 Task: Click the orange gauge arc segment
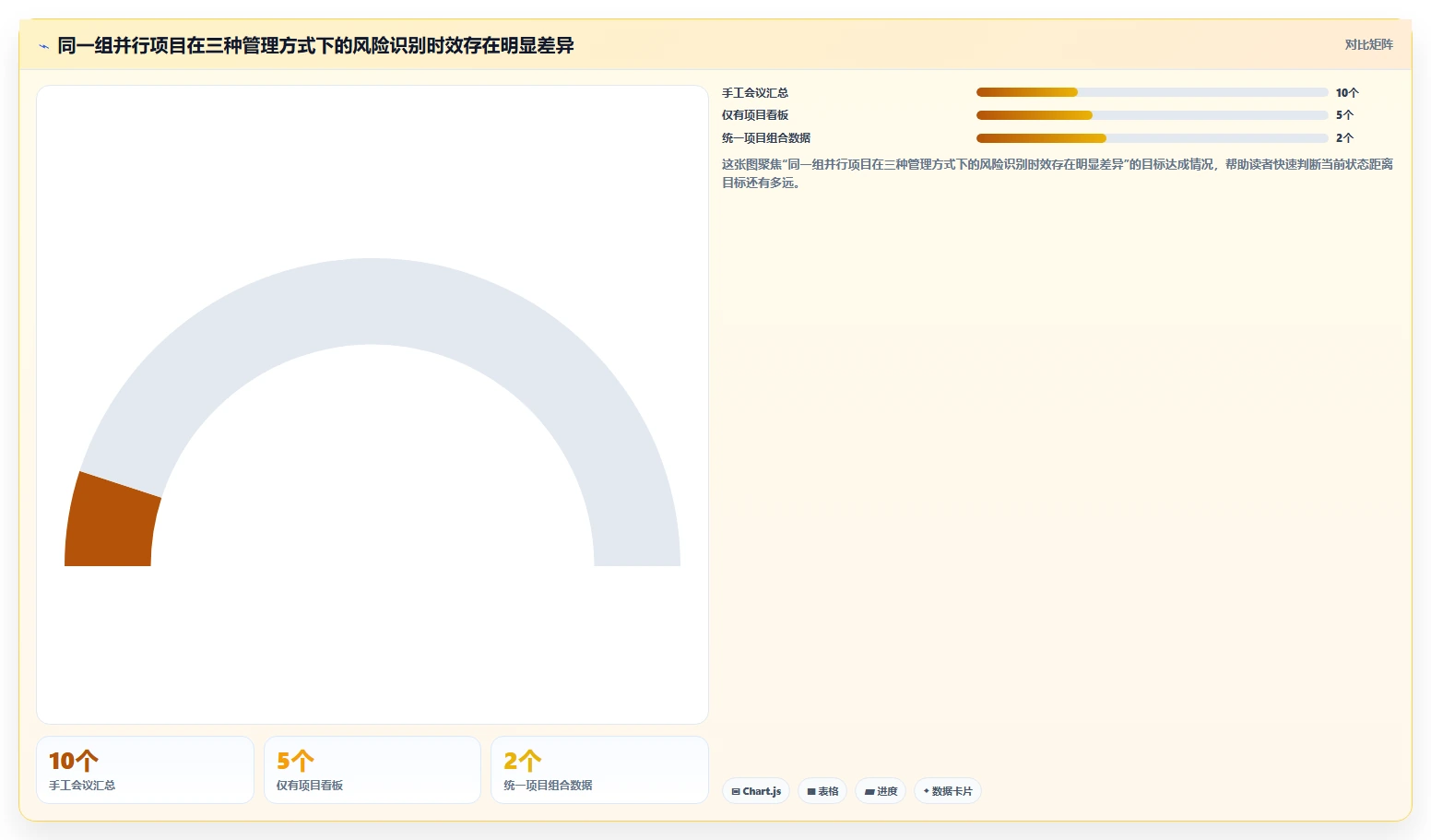click(x=111, y=523)
